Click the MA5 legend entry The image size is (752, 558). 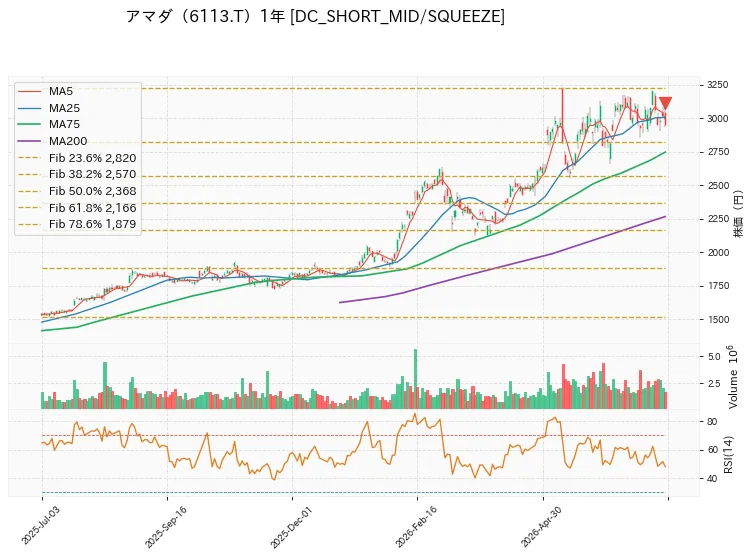click(x=45, y=91)
